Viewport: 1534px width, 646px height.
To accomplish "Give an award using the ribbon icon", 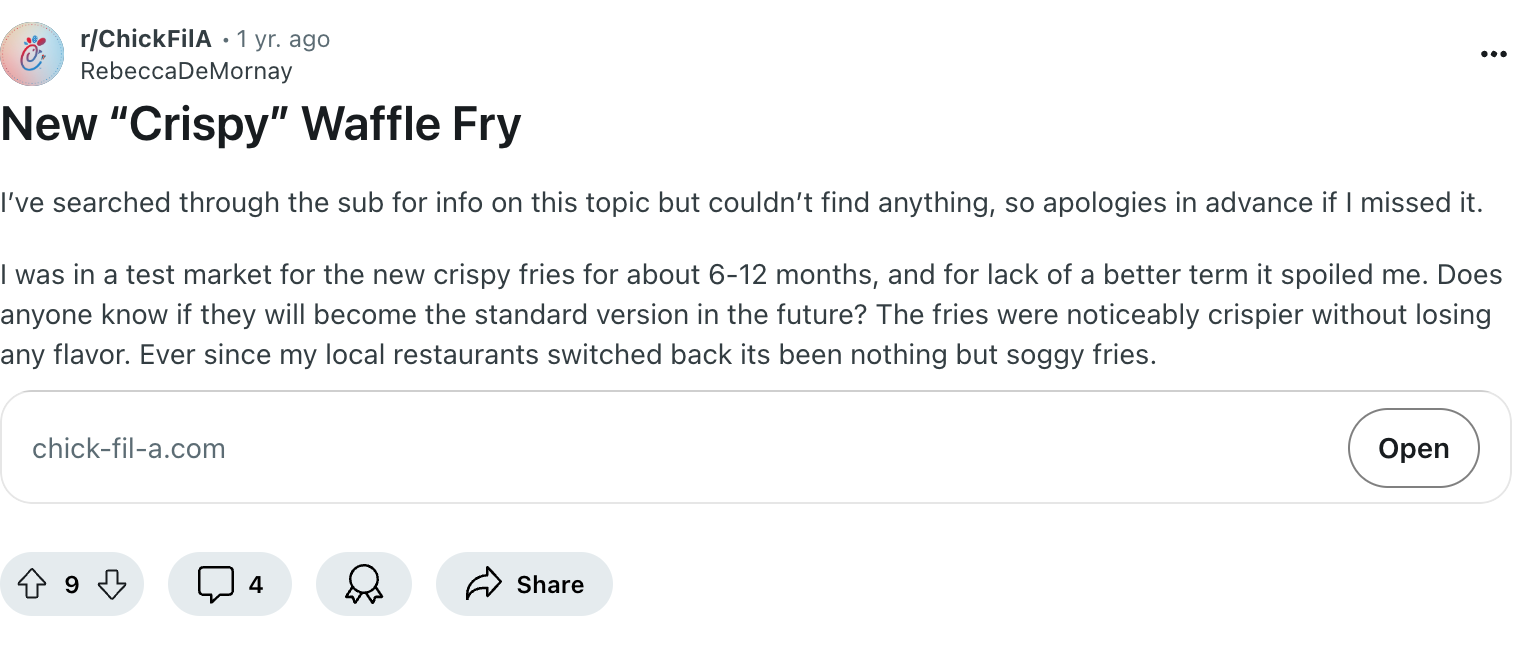I will pyautogui.click(x=363, y=584).
